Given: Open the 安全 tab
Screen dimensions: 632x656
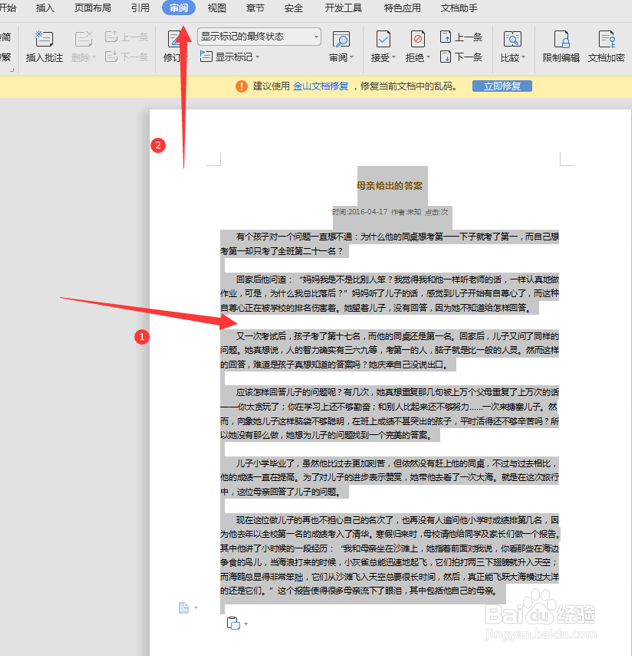Looking at the screenshot, I should point(294,8).
